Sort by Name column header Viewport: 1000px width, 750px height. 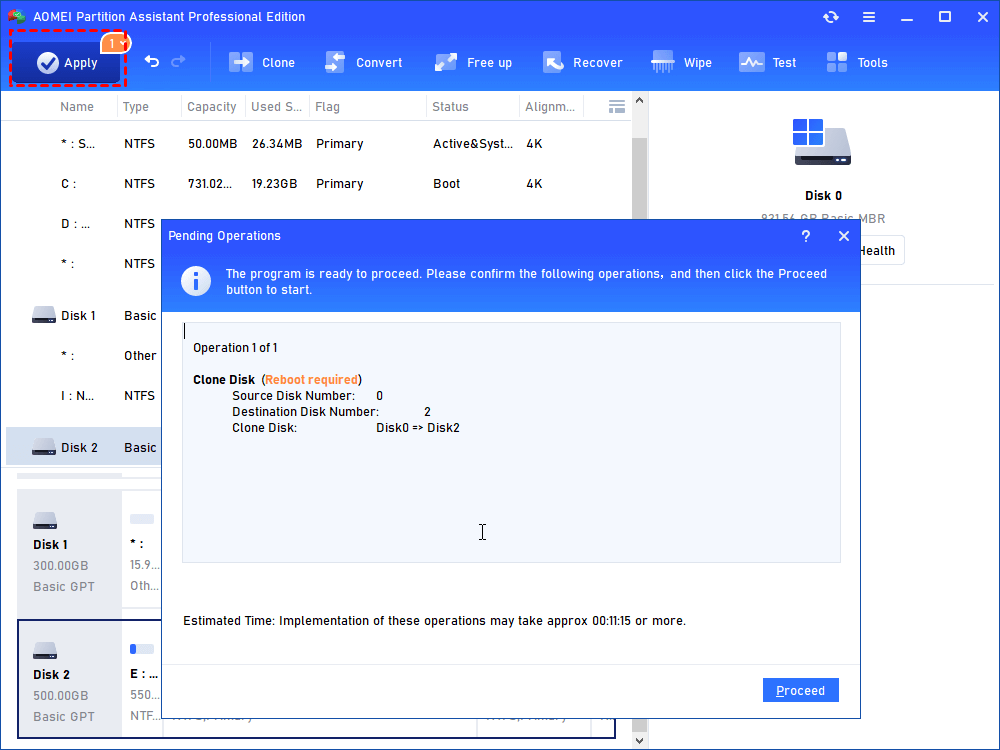pyautogui.click(x=77, y=107)
